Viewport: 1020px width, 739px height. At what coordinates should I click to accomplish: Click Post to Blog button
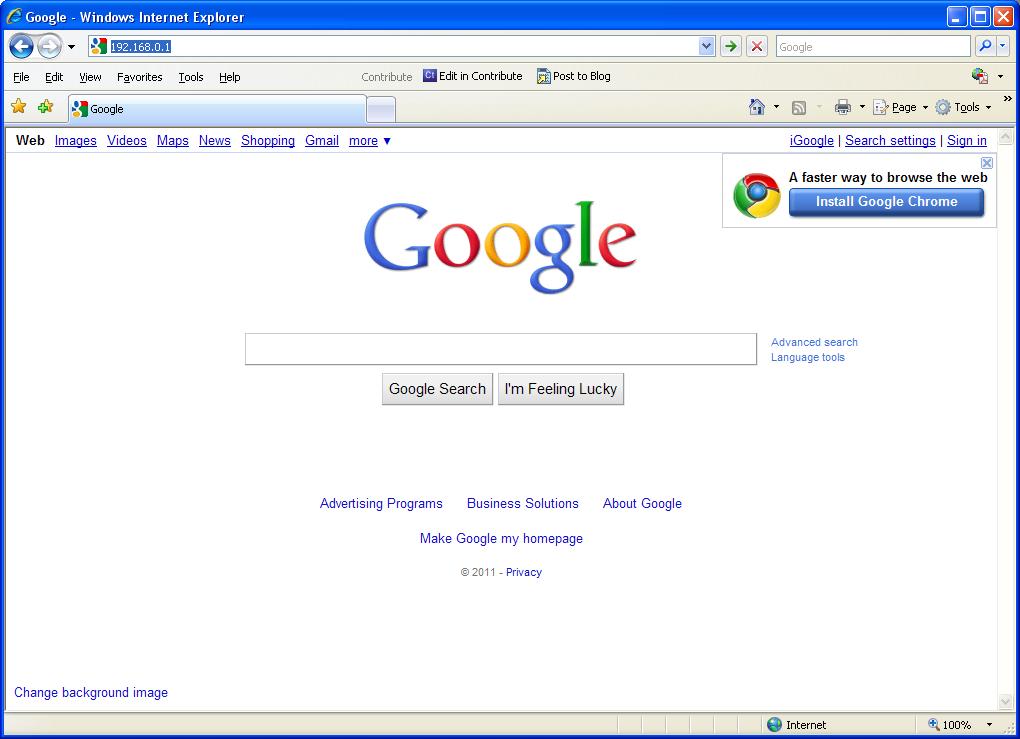click(574, 76)
